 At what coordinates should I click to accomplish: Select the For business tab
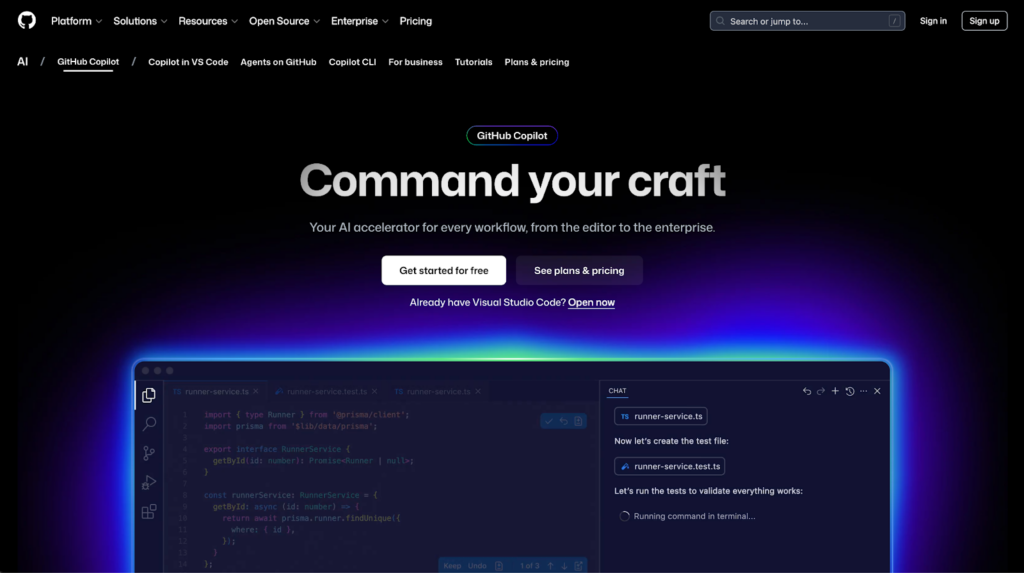415,62
